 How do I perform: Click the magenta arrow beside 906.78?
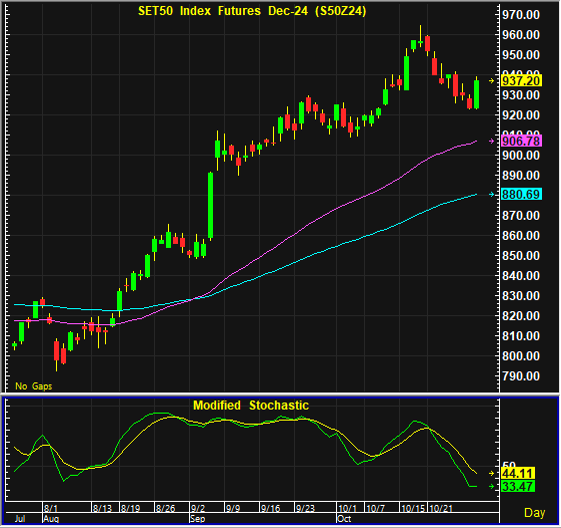(492, 141)
